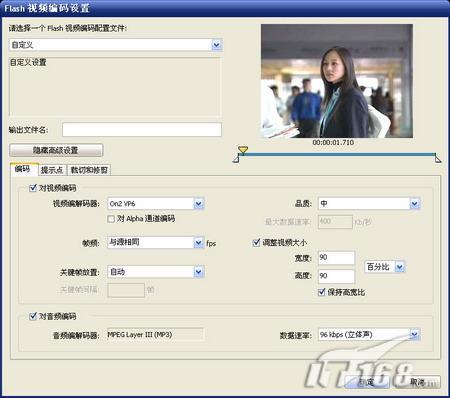Open the frame rate 与源相同 dropdown
Viewport: 450px width, 398px height.
point(156,242)
